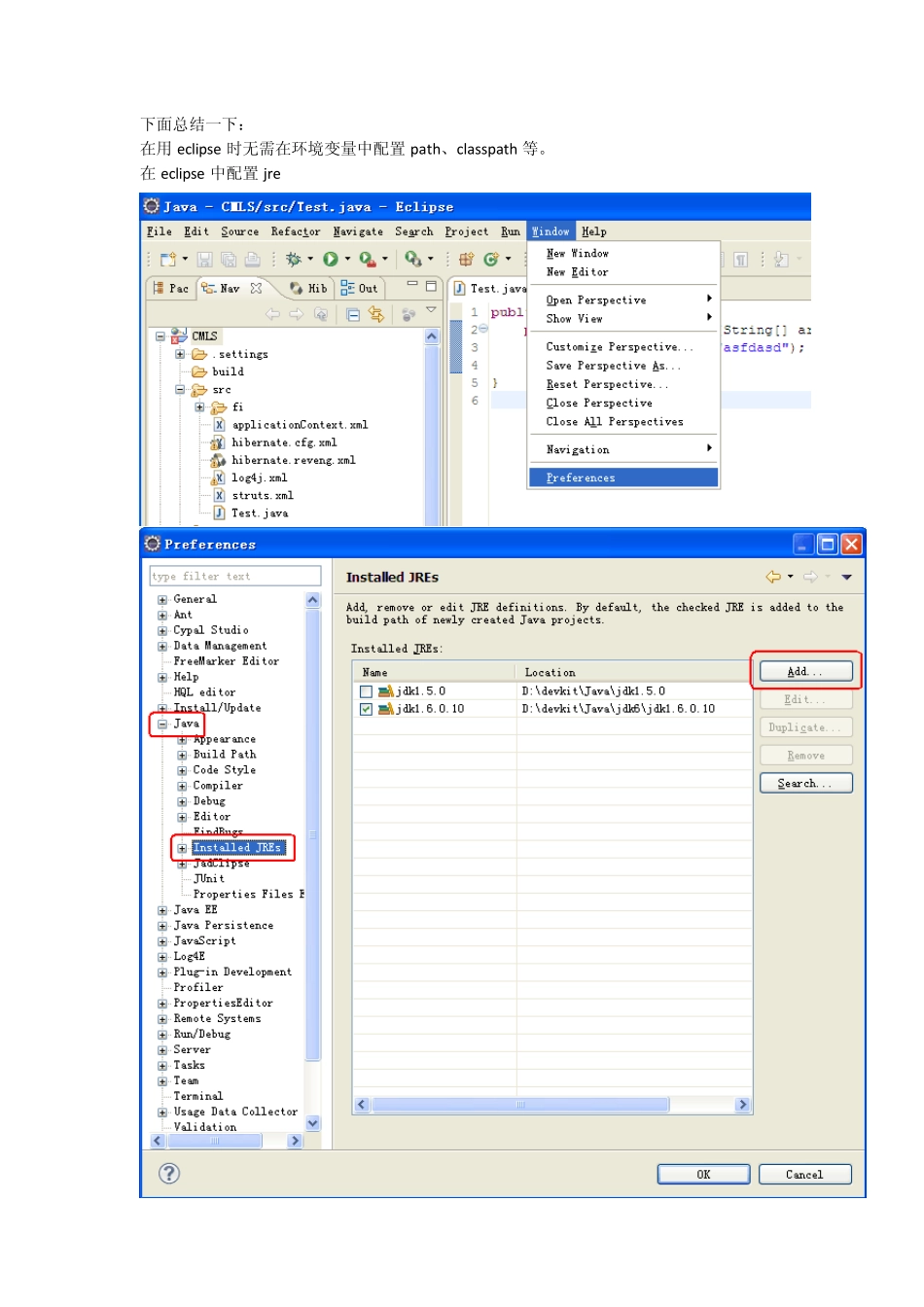924x1307 pixels.
Task: Expand the Code Style node
Action: pyautogui.click(x=182, y=770)
